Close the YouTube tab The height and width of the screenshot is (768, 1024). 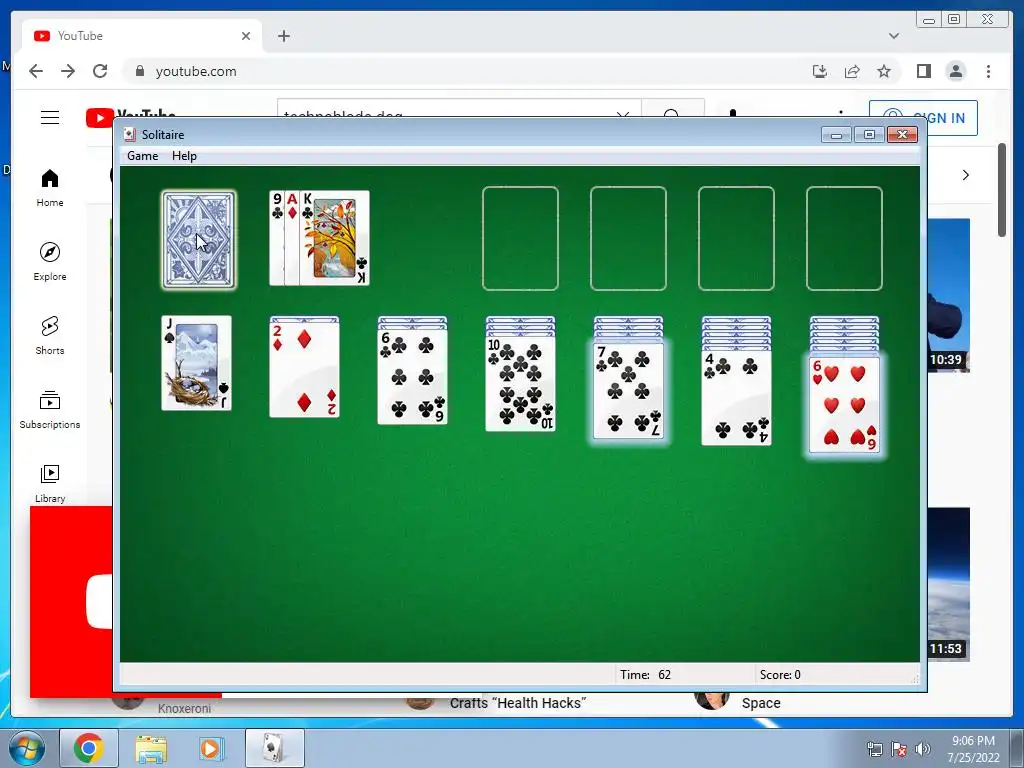coord(246,36)
